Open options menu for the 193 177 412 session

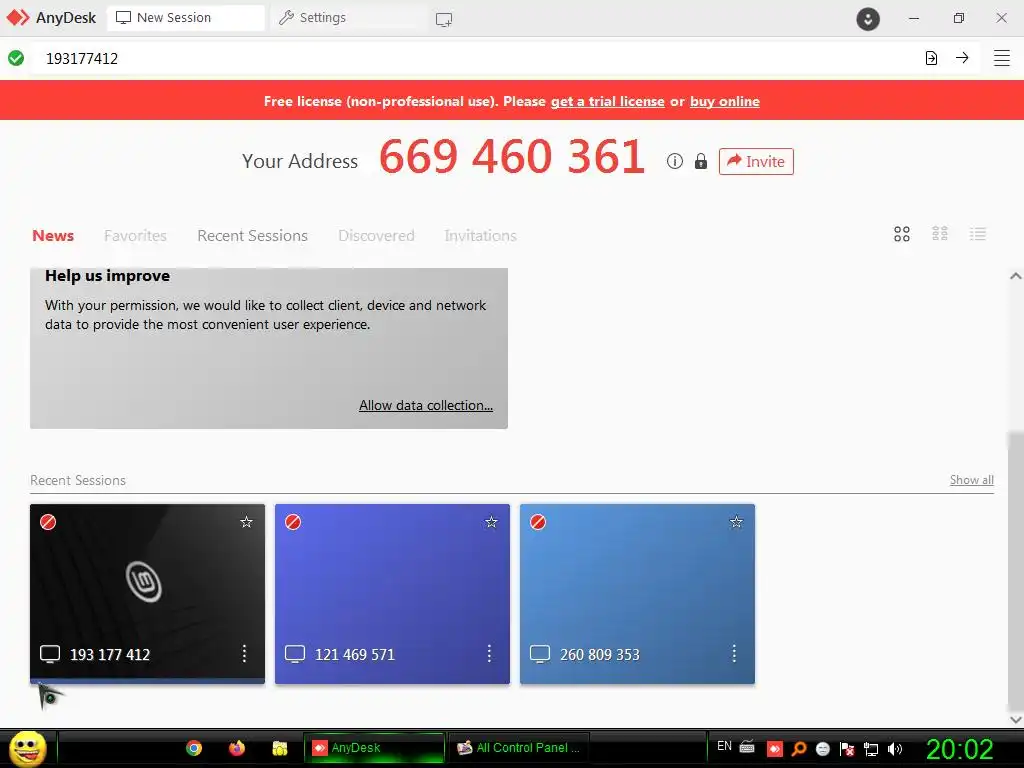pos(244,654)
